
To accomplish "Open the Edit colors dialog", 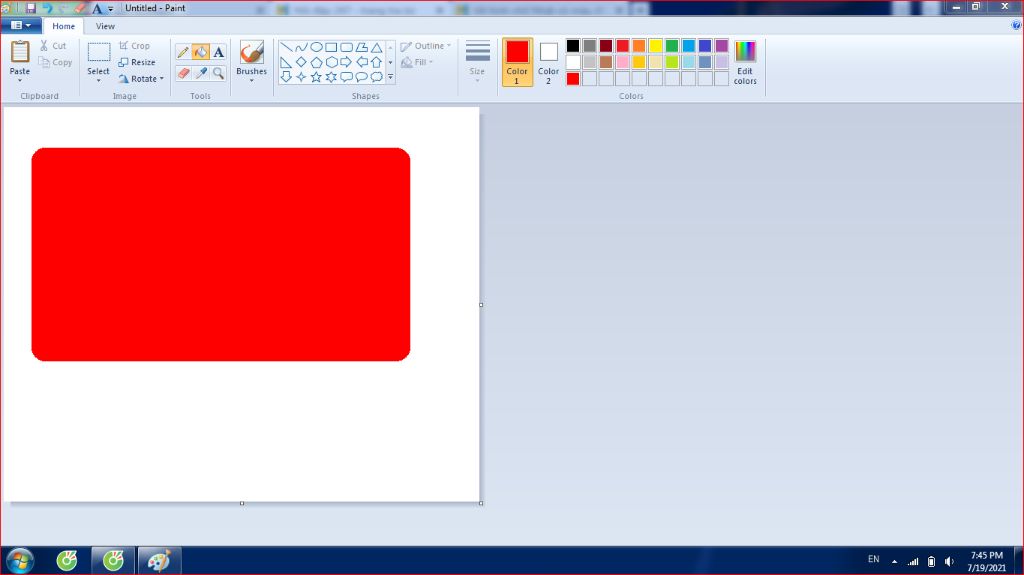I will pos(745,62).
